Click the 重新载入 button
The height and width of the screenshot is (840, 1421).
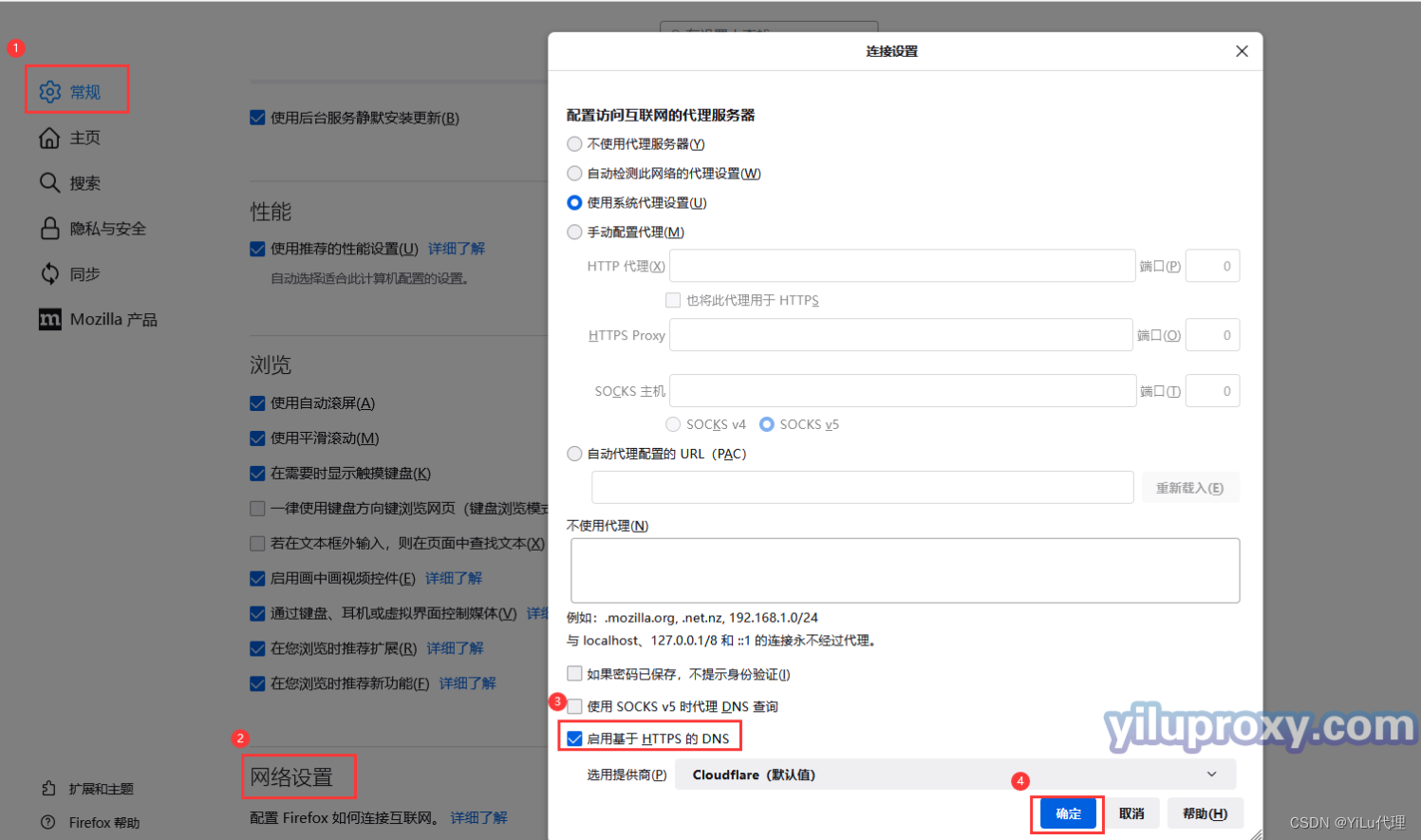pos(1190,488)
